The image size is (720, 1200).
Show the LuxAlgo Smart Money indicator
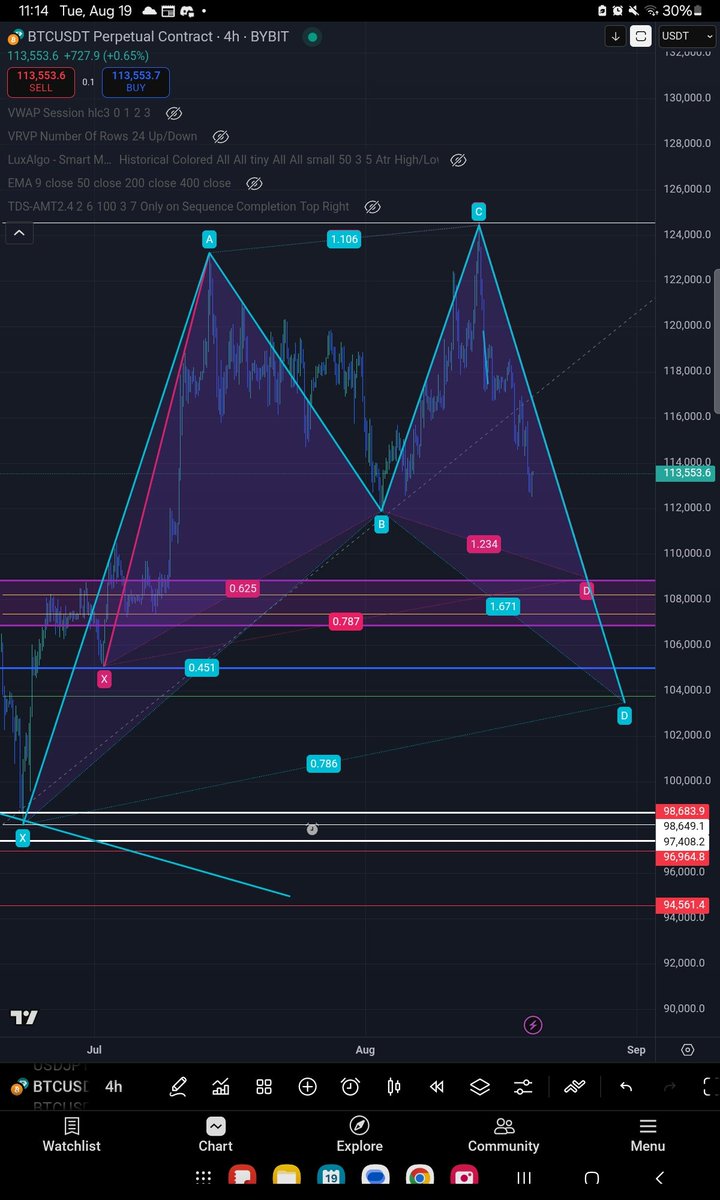coord(458,160)
